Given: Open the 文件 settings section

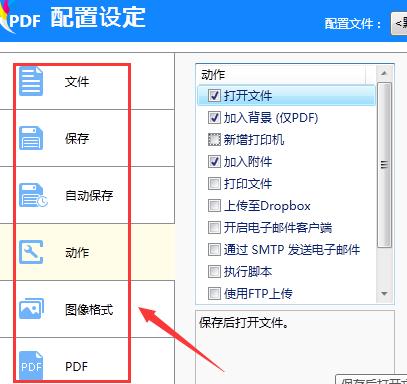Looking at the screenshot, I should click(x=77, y=82).
